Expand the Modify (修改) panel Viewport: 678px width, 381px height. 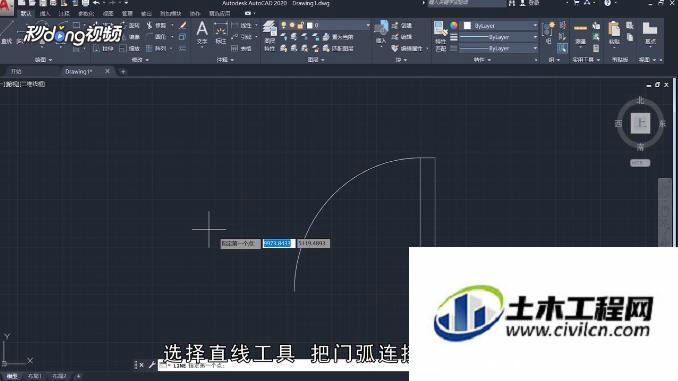[140, 60]
